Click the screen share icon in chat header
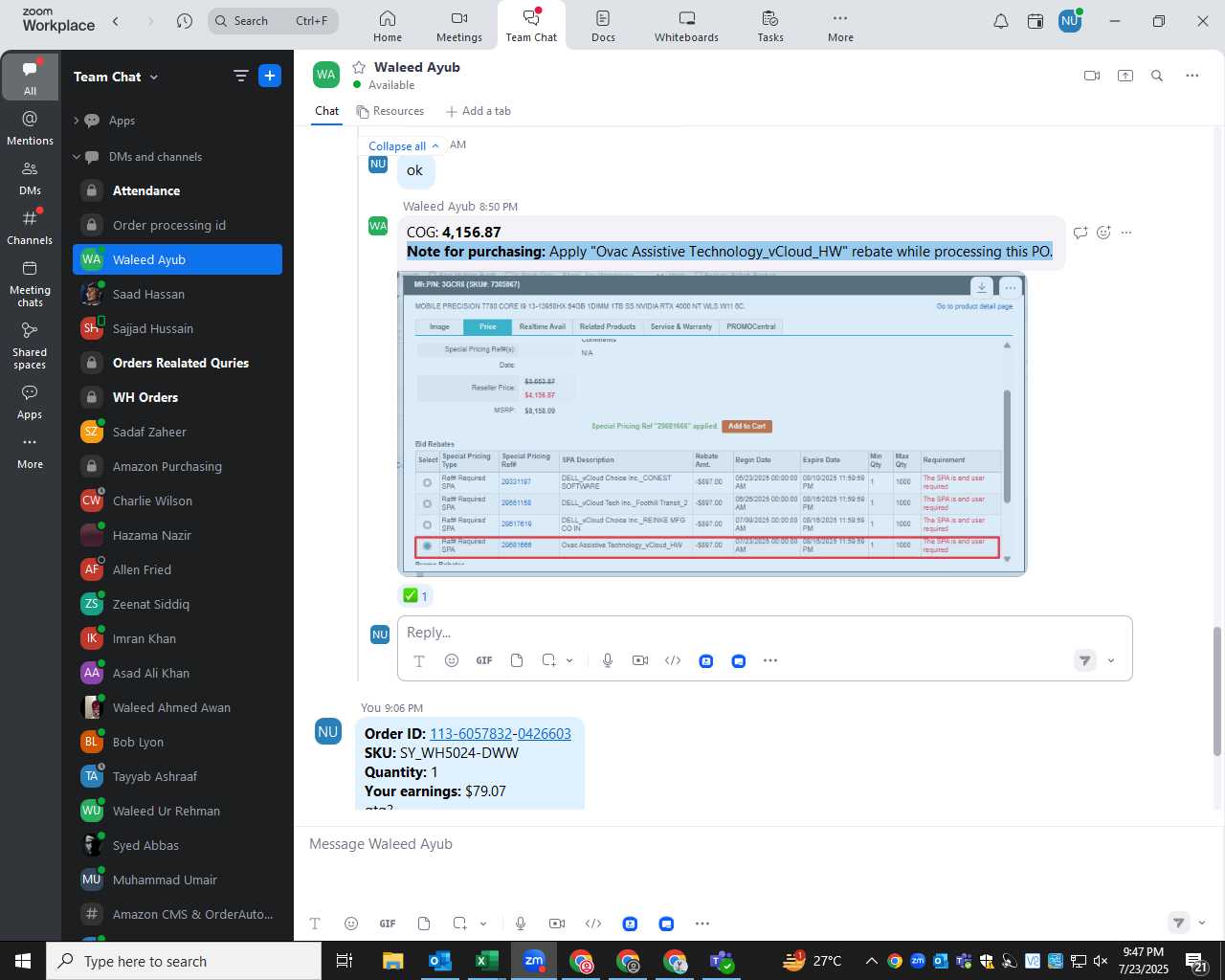The height and width of the screenshot is (980, 1225). click(x=1125, y=76)
